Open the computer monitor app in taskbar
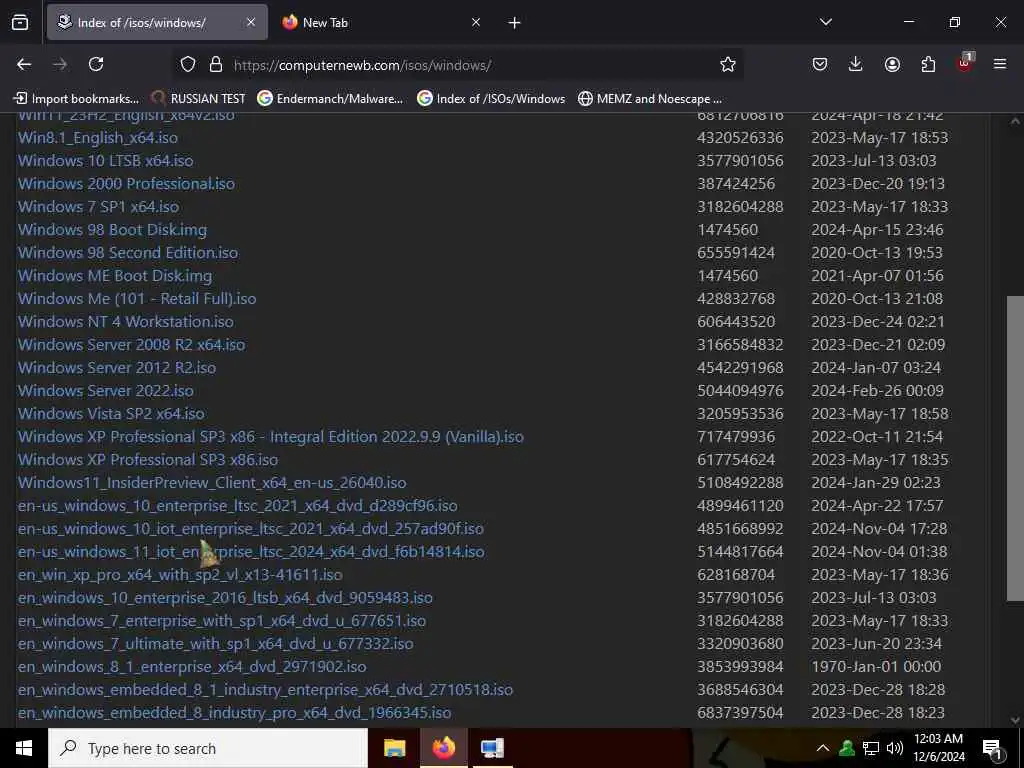 [492, 748]
